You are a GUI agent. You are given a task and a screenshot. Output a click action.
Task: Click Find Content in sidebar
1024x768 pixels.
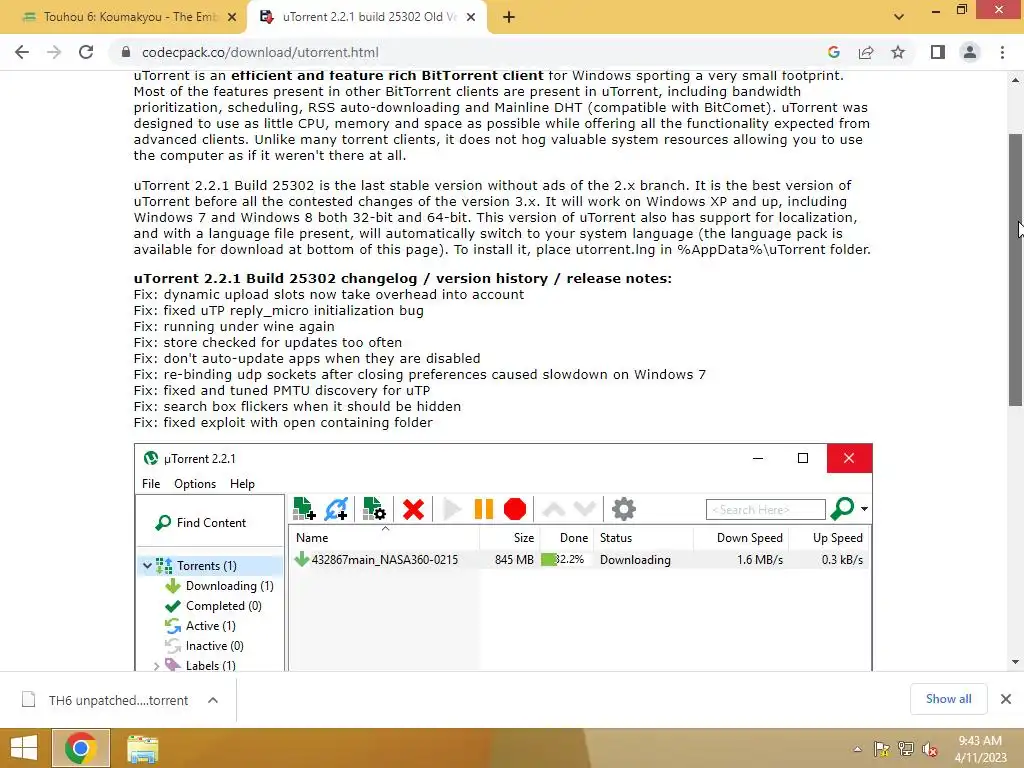coord(200,522)
